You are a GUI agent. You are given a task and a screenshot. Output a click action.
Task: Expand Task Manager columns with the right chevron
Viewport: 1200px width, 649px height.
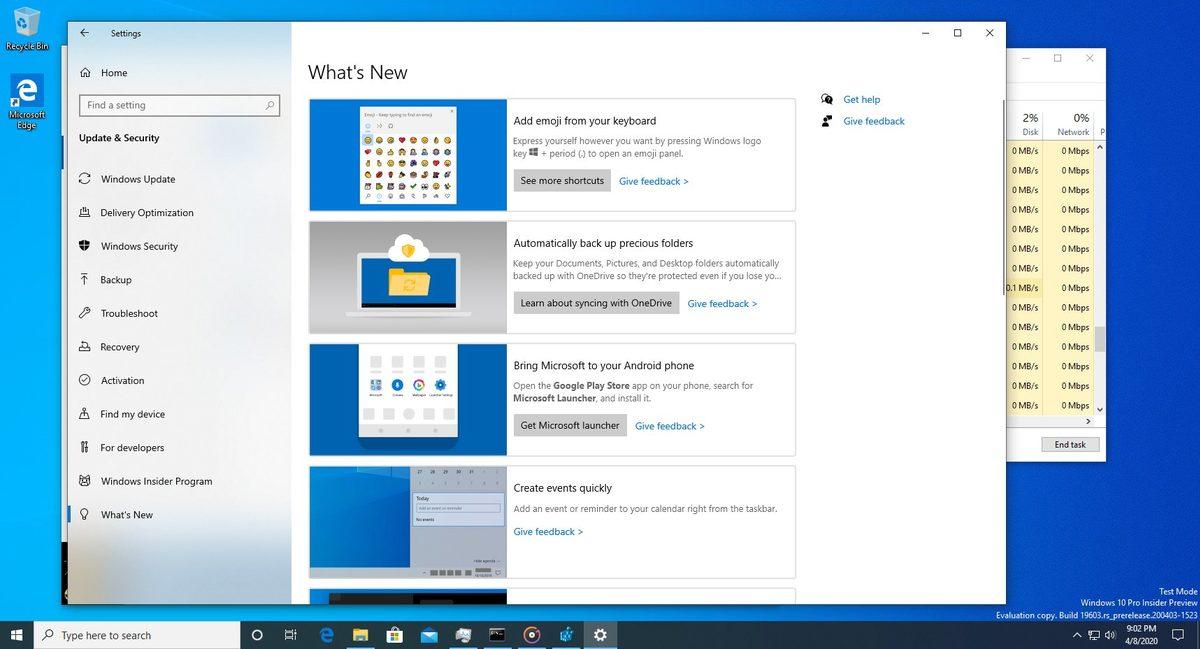[x=1087, y=421]
